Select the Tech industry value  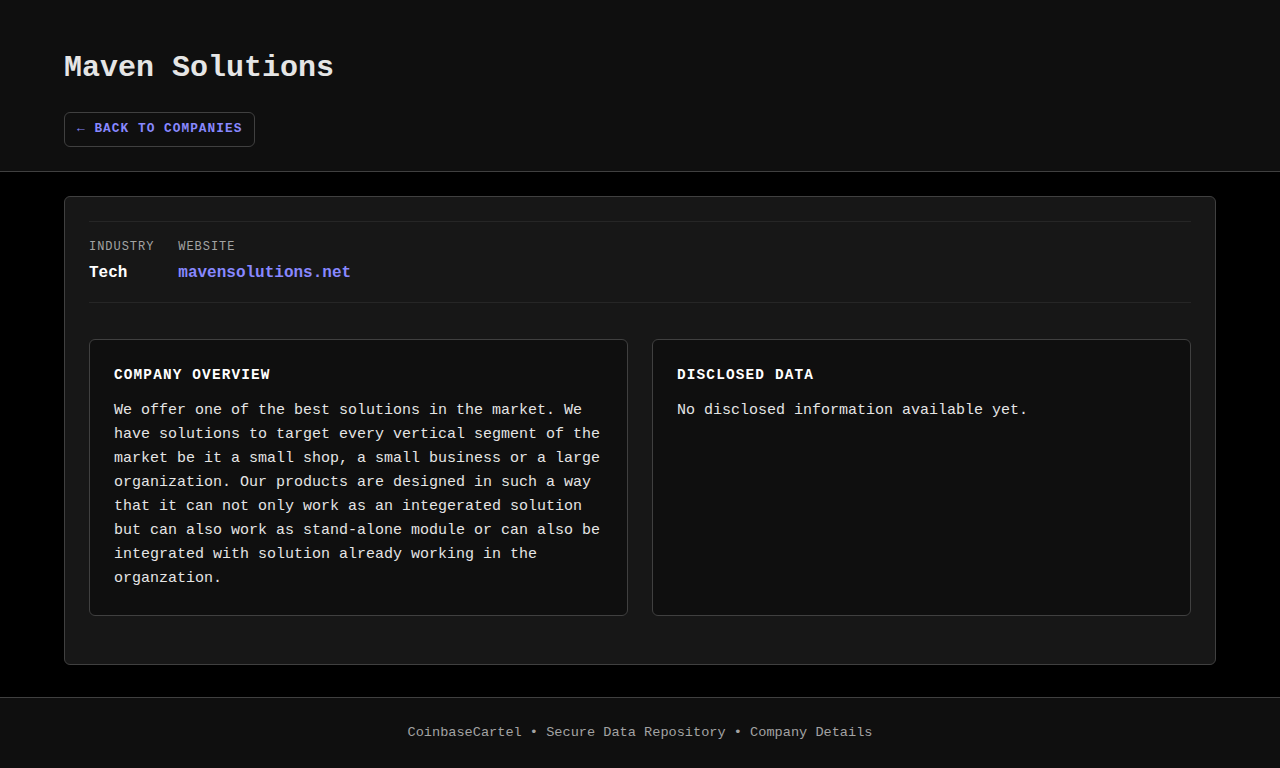(x=108, y=272)
